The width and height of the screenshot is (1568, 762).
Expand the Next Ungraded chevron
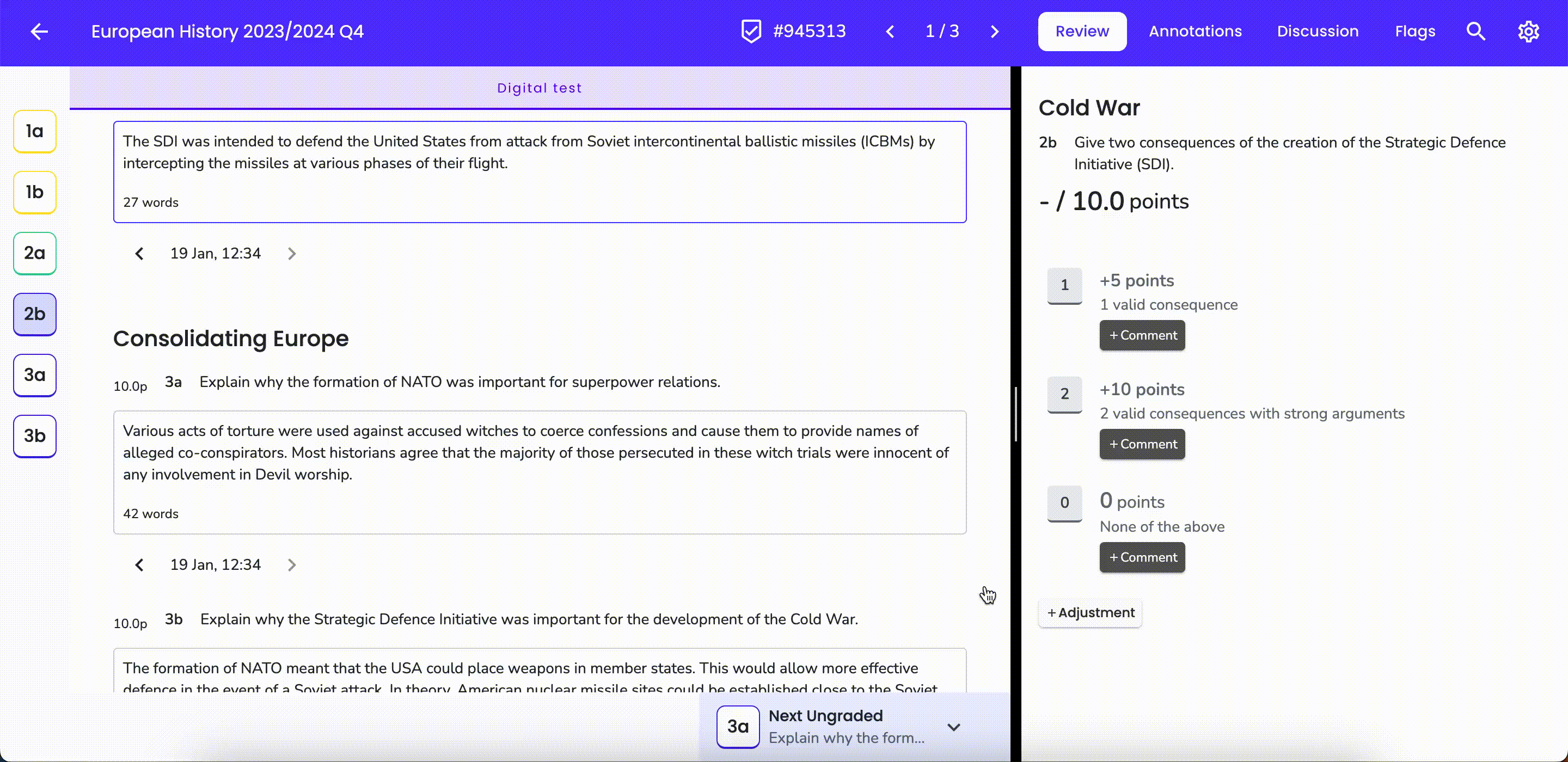pos(954,727)
